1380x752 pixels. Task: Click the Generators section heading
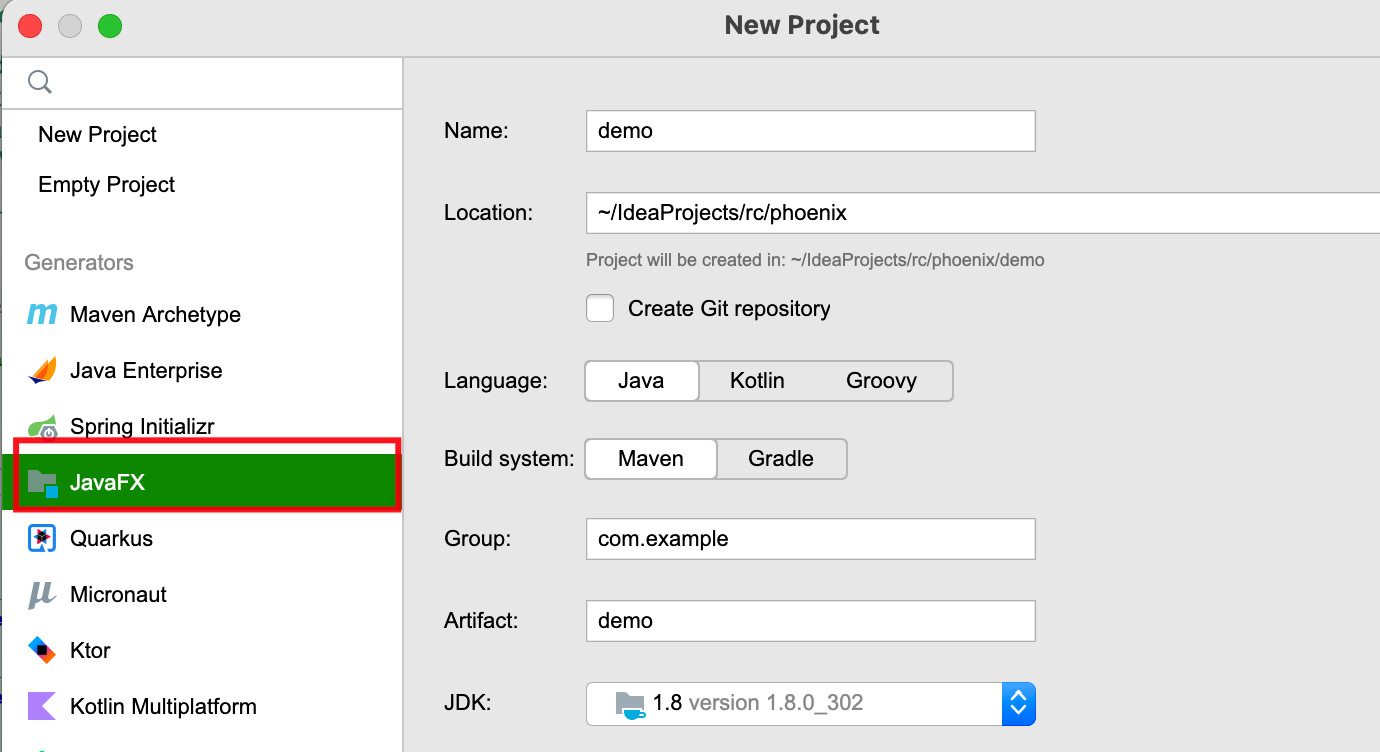pyautogui.click(x=79, y=262)
